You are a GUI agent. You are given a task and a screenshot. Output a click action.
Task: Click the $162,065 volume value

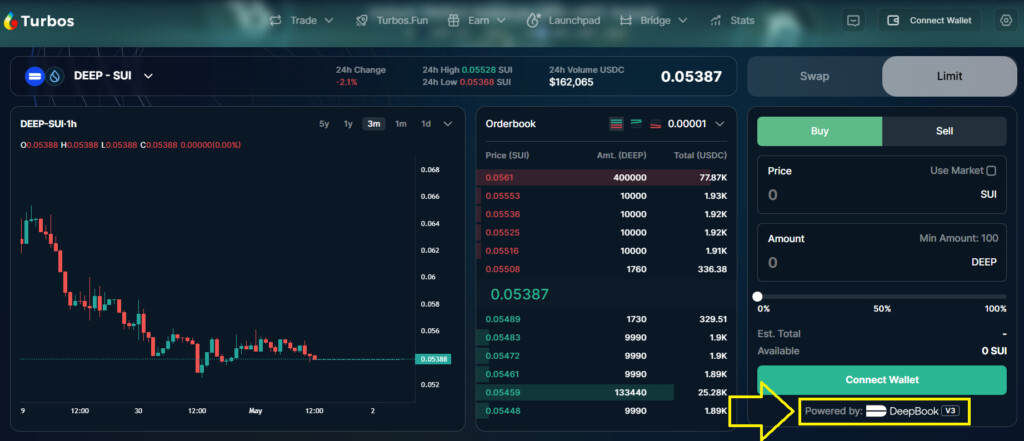(571, 82)
